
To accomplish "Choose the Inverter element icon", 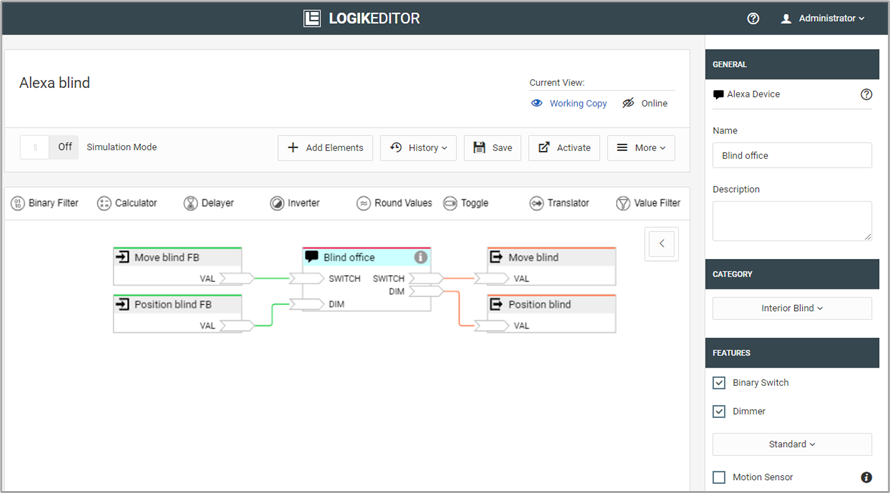I will pos(277,203).
